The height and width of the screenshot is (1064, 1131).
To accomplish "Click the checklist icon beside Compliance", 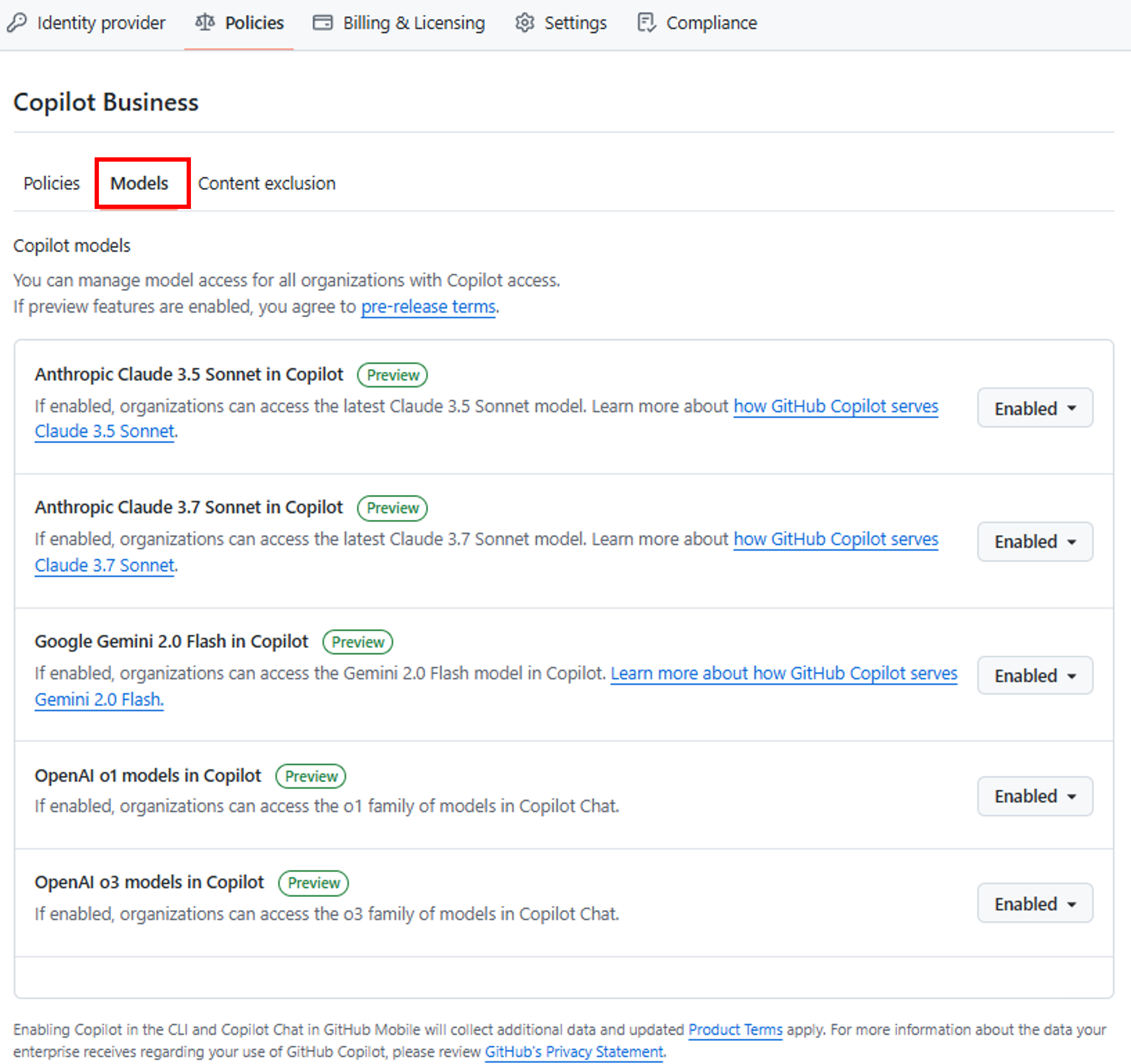I will coord(646,23).
